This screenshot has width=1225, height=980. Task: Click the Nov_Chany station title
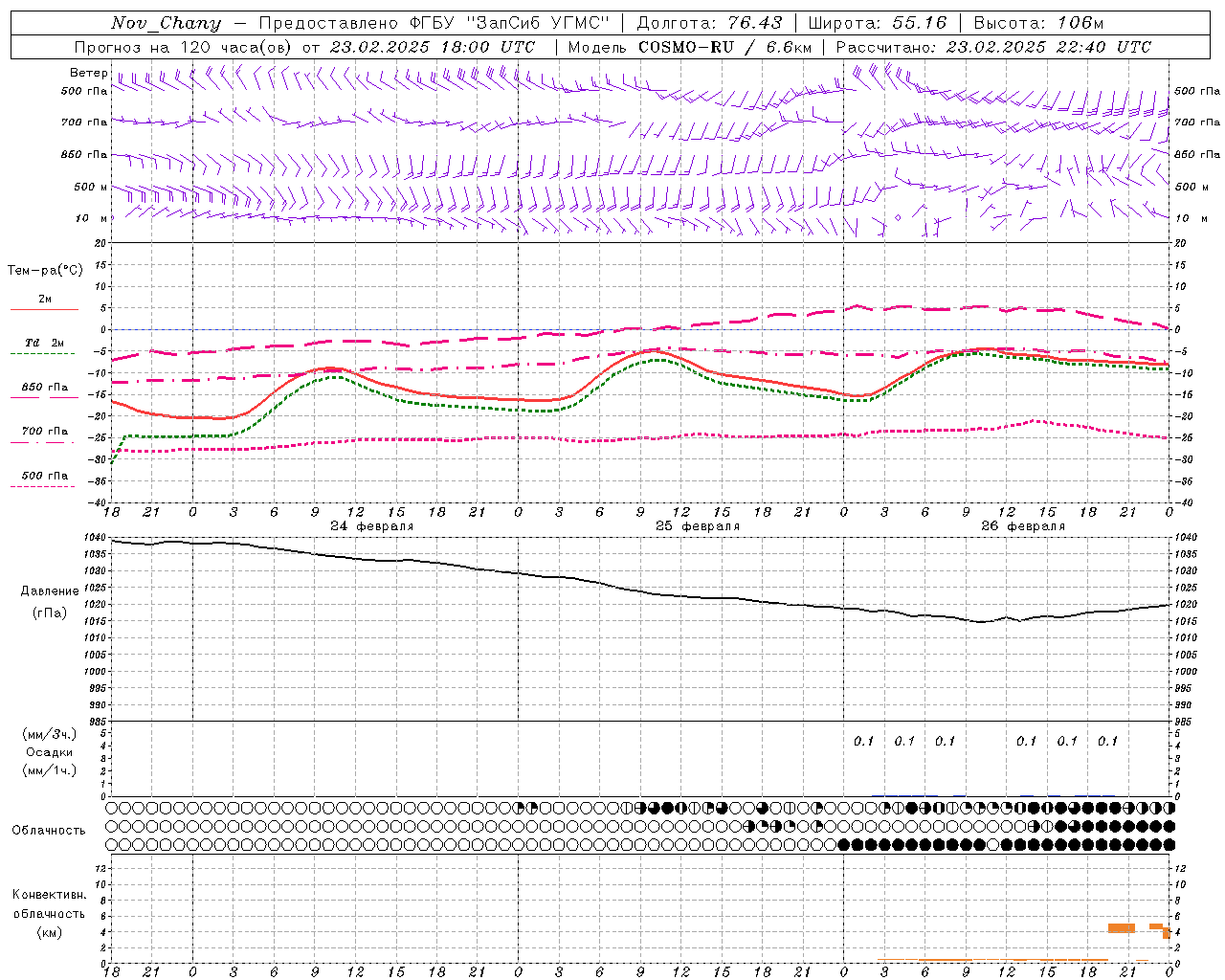point(166,23)
